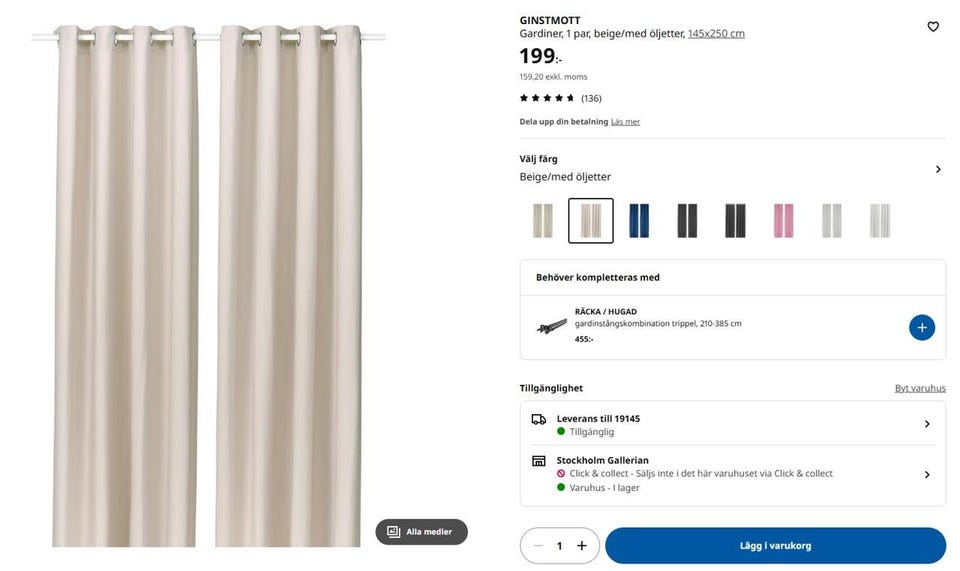This screenshot has width=960, height=571.
Task: Select the dark blue curtain color
Action: tap(639, 221)
